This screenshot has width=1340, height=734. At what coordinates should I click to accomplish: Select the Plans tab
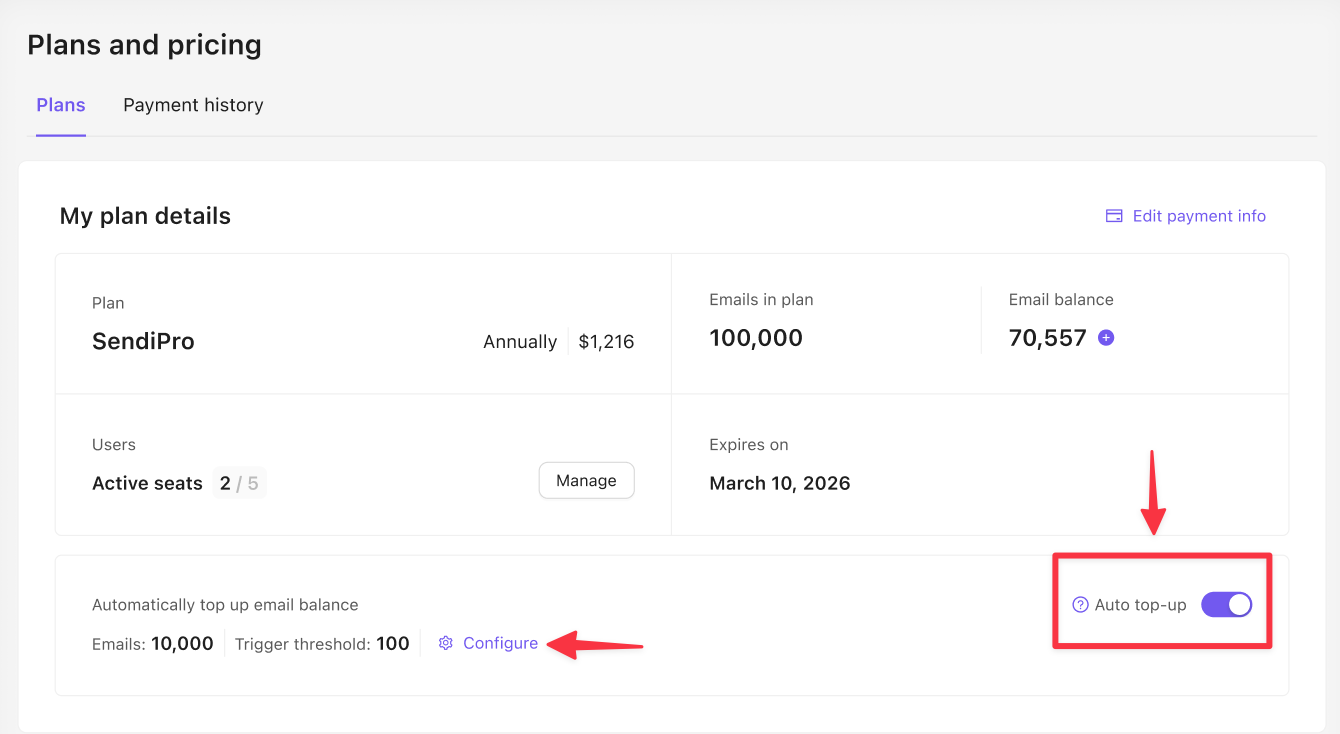[x=61, y=105]
